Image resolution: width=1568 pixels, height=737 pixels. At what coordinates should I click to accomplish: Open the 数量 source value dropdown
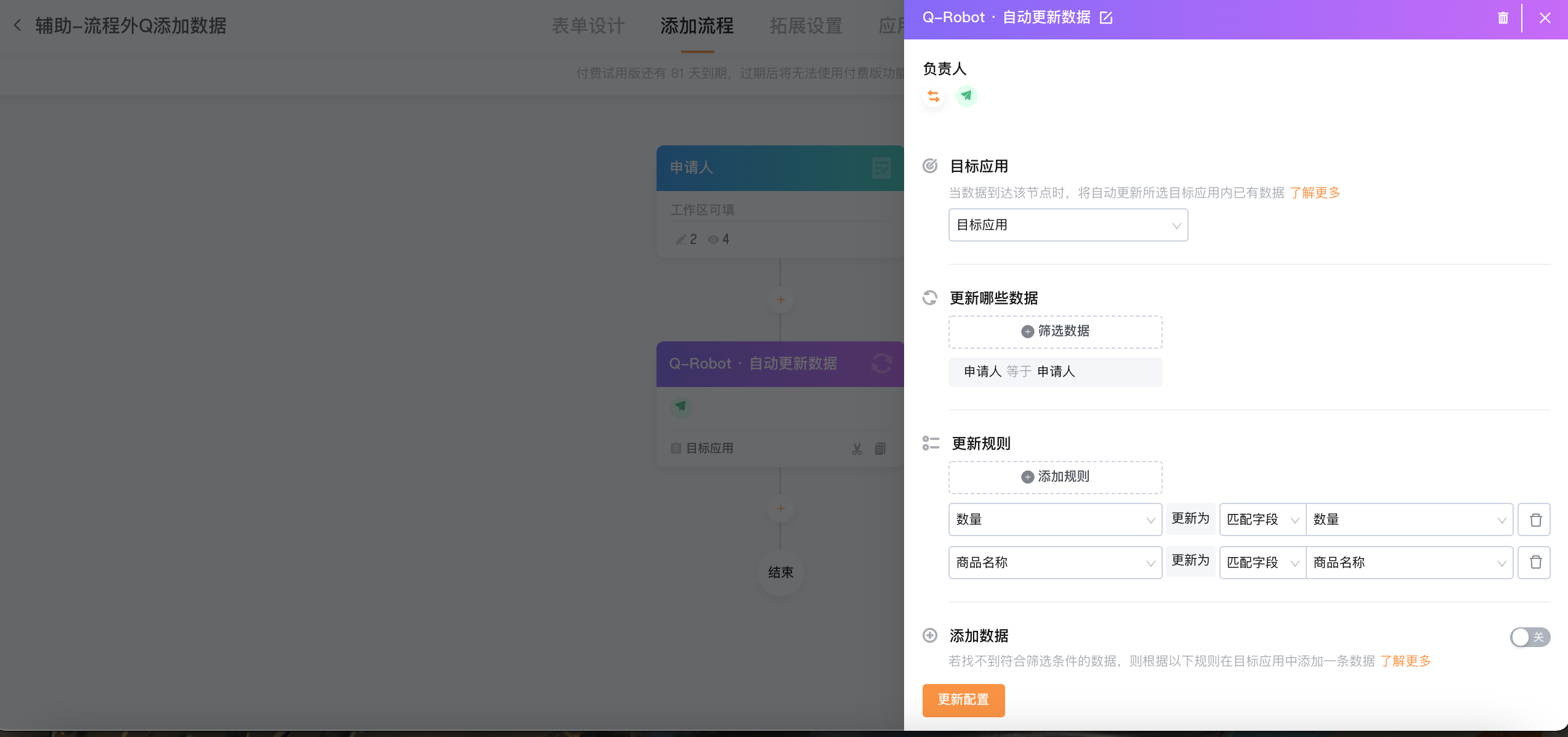tap(1409, 519)
